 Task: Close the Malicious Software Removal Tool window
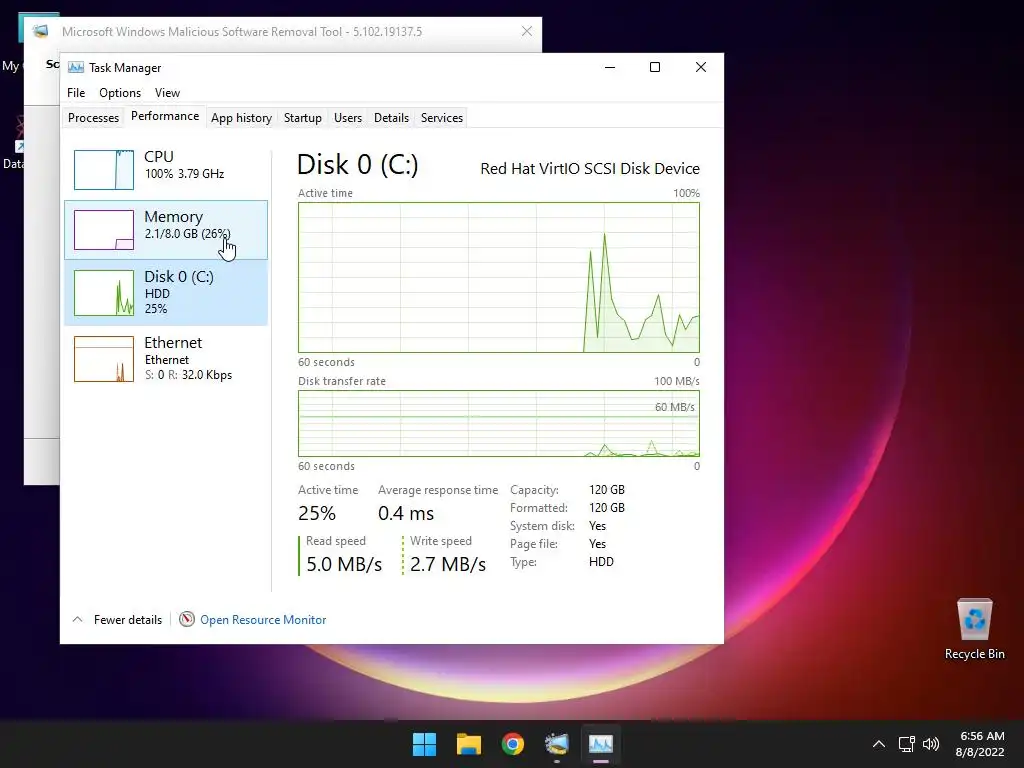tap(526, 31)
